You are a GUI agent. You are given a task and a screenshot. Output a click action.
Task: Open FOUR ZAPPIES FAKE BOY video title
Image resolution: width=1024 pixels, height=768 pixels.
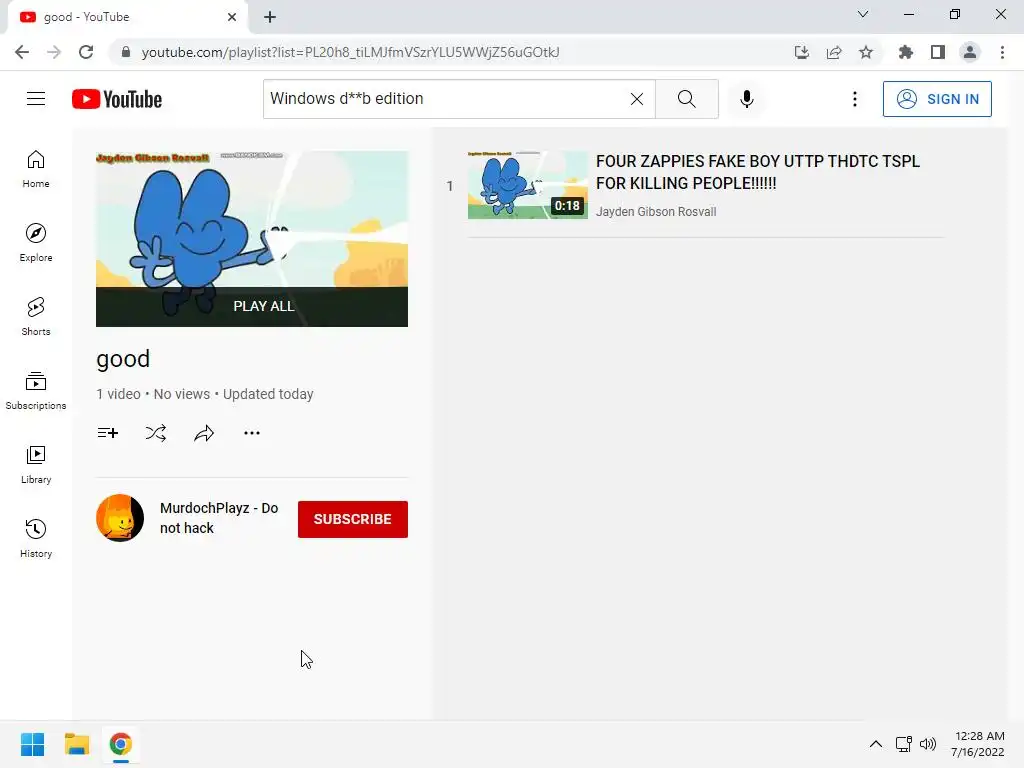(x=758, y=172)
